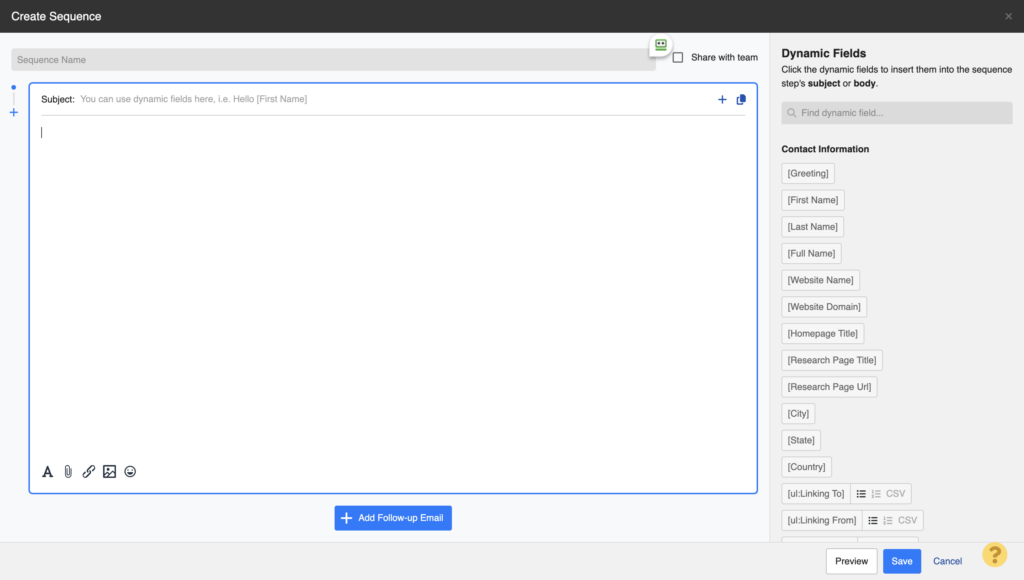Click the insert image icon
This screenshot has height=580, width=1024.
109,471
